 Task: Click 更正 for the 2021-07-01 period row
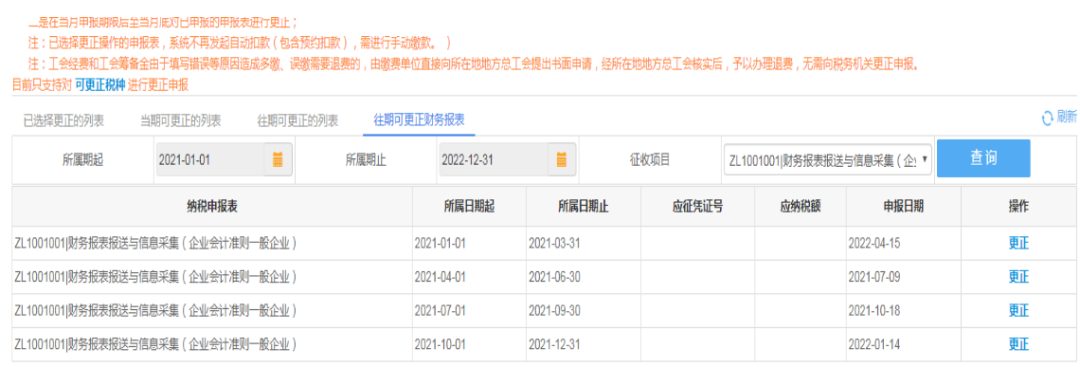click(x=1018, y=311)
